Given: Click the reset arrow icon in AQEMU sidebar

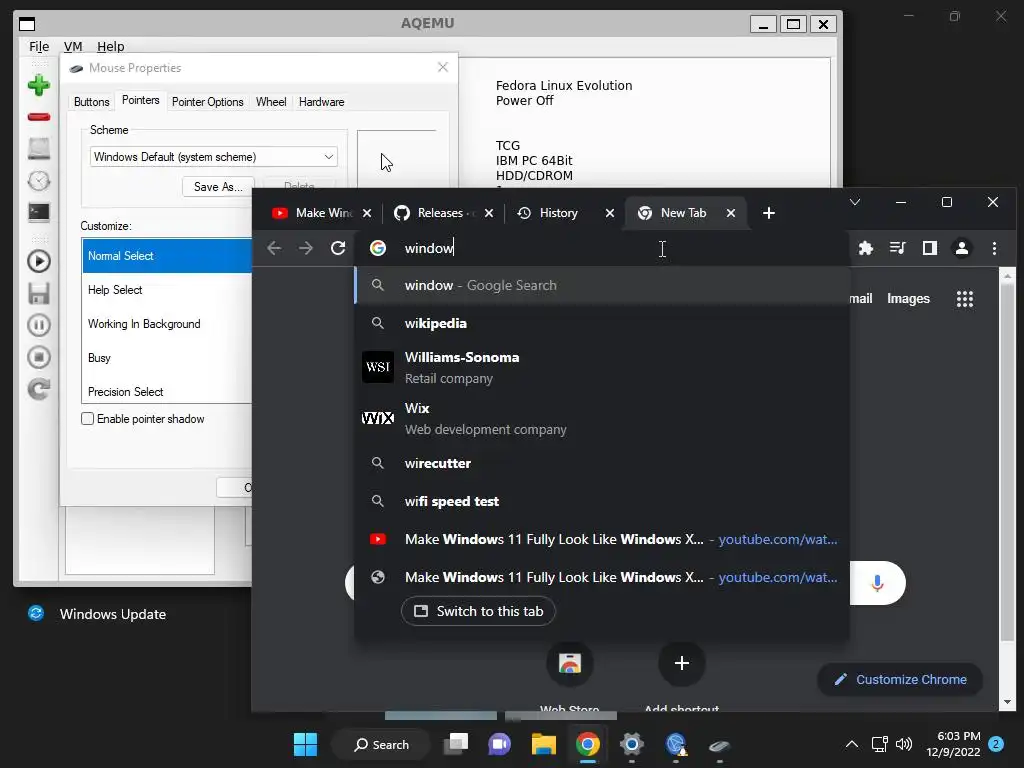Looking at the screenshot, I should 39,389.
